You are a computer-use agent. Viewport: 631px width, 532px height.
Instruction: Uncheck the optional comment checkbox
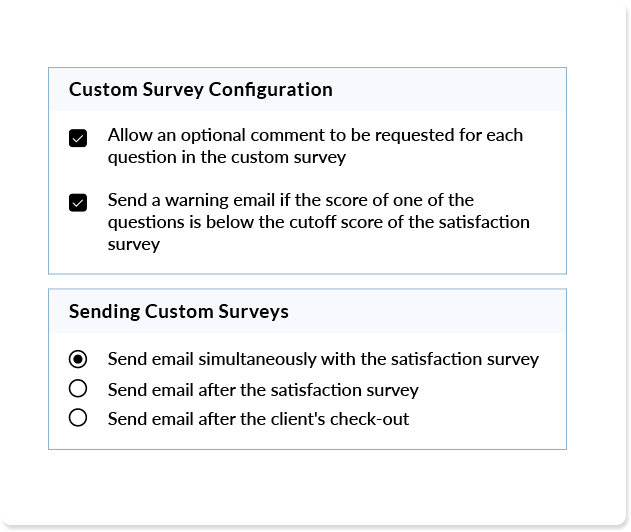coord(78,138)
